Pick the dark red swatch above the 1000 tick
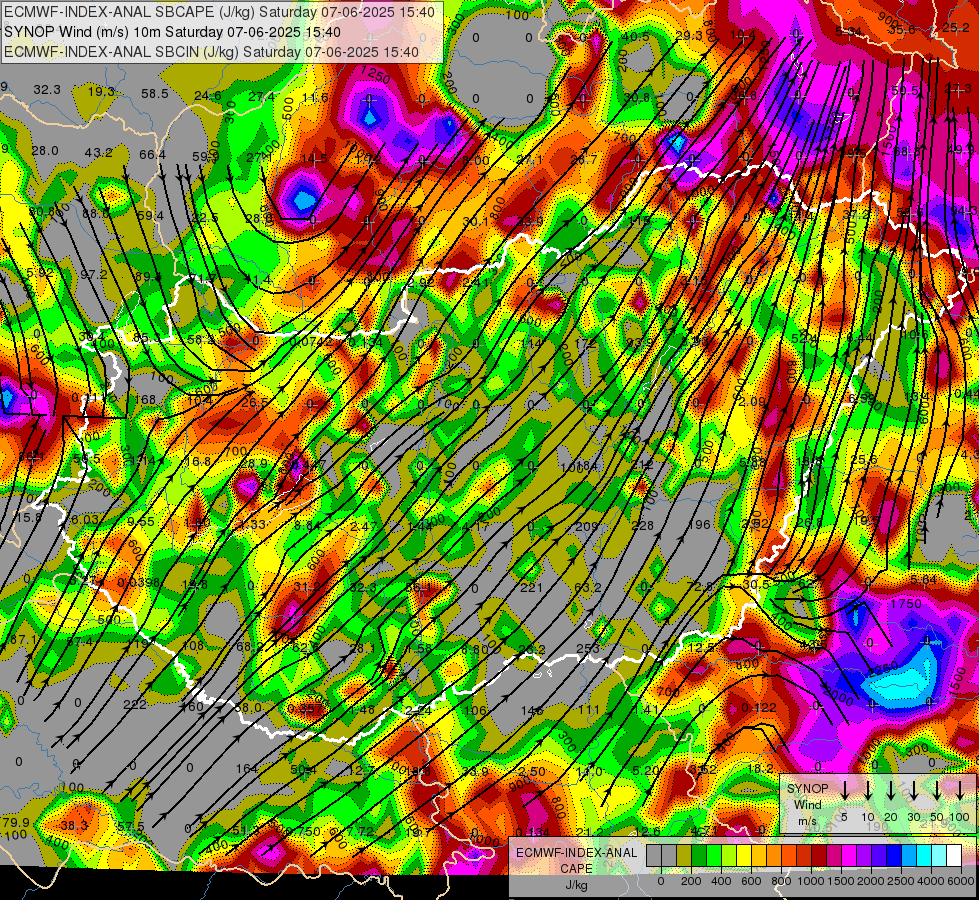The image size is (979, 900). 819,856
